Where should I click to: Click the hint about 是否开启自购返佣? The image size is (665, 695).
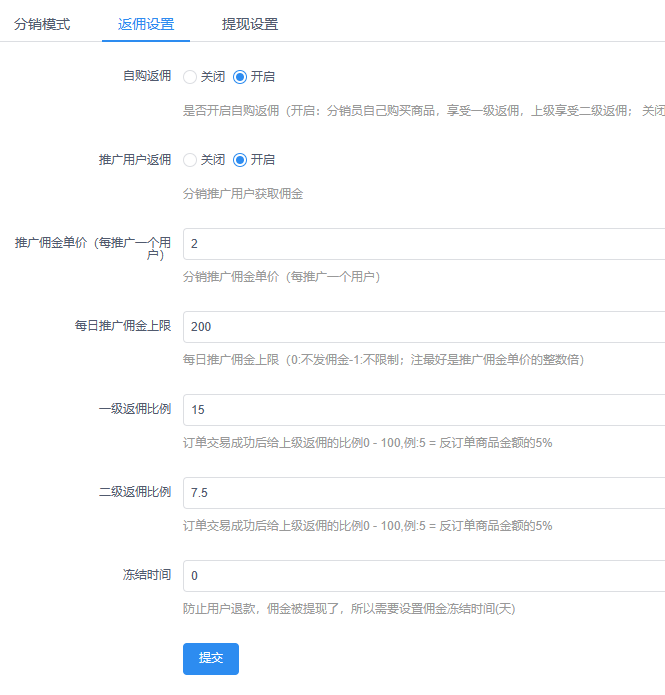(424, 111)
